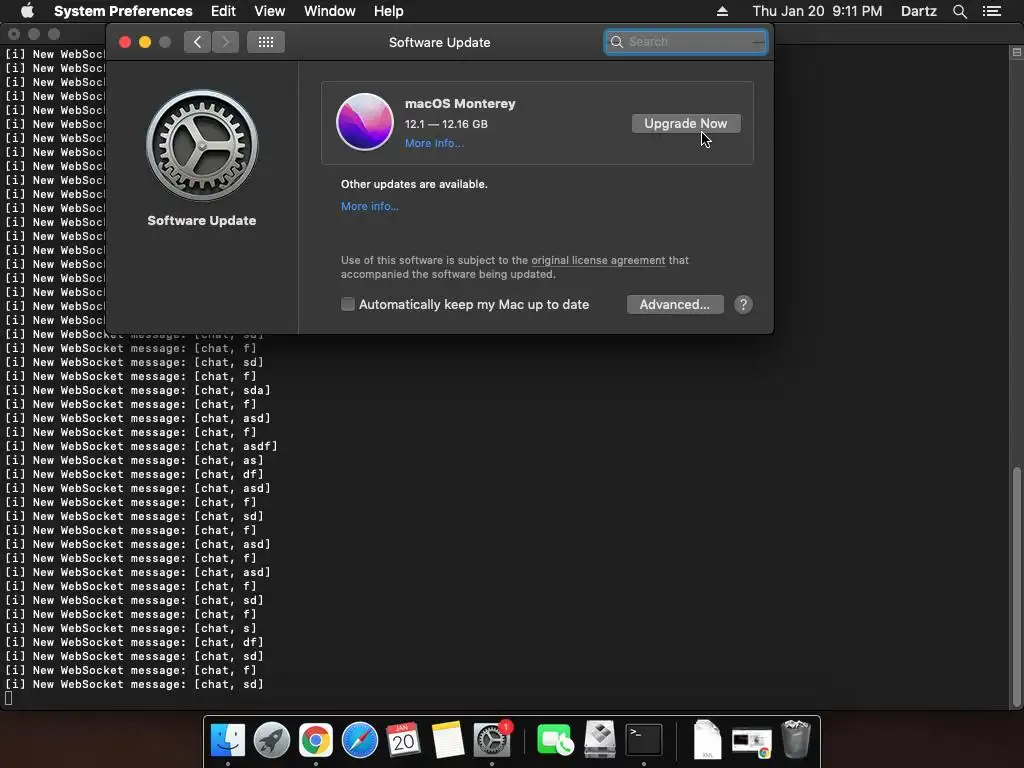Click the Terminal window vertical scrollbar
The image size is (1024, 768).
[x=1016, y=587]
